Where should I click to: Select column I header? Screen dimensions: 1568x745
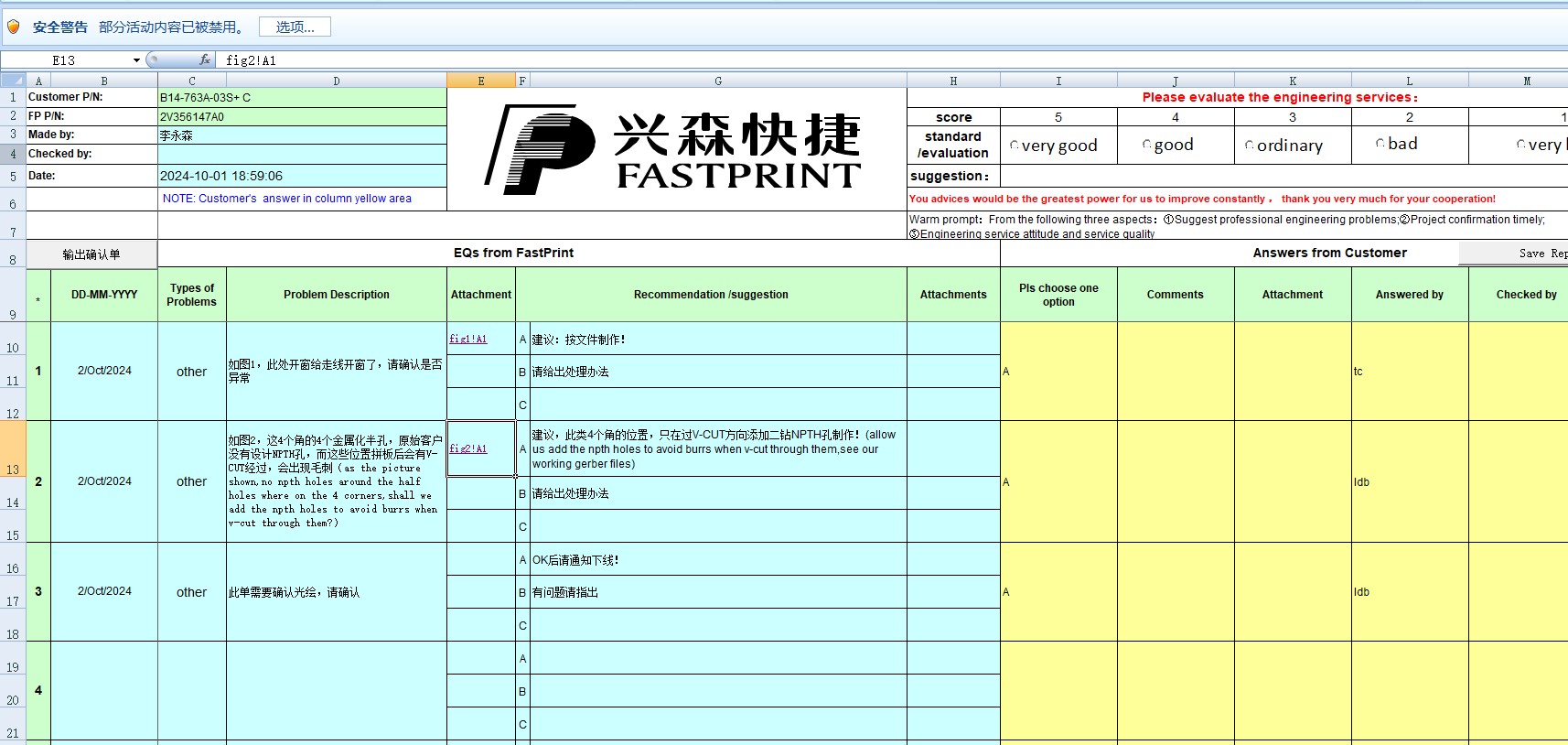(1058, 81)
